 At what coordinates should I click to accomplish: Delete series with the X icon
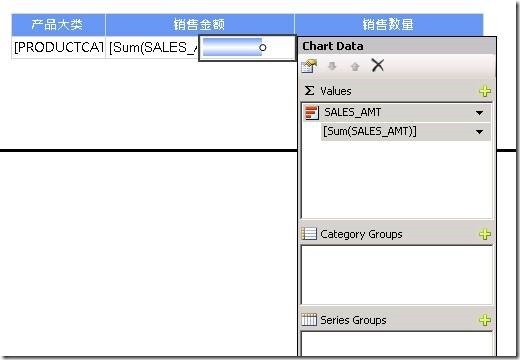click(x=378, y=65)
